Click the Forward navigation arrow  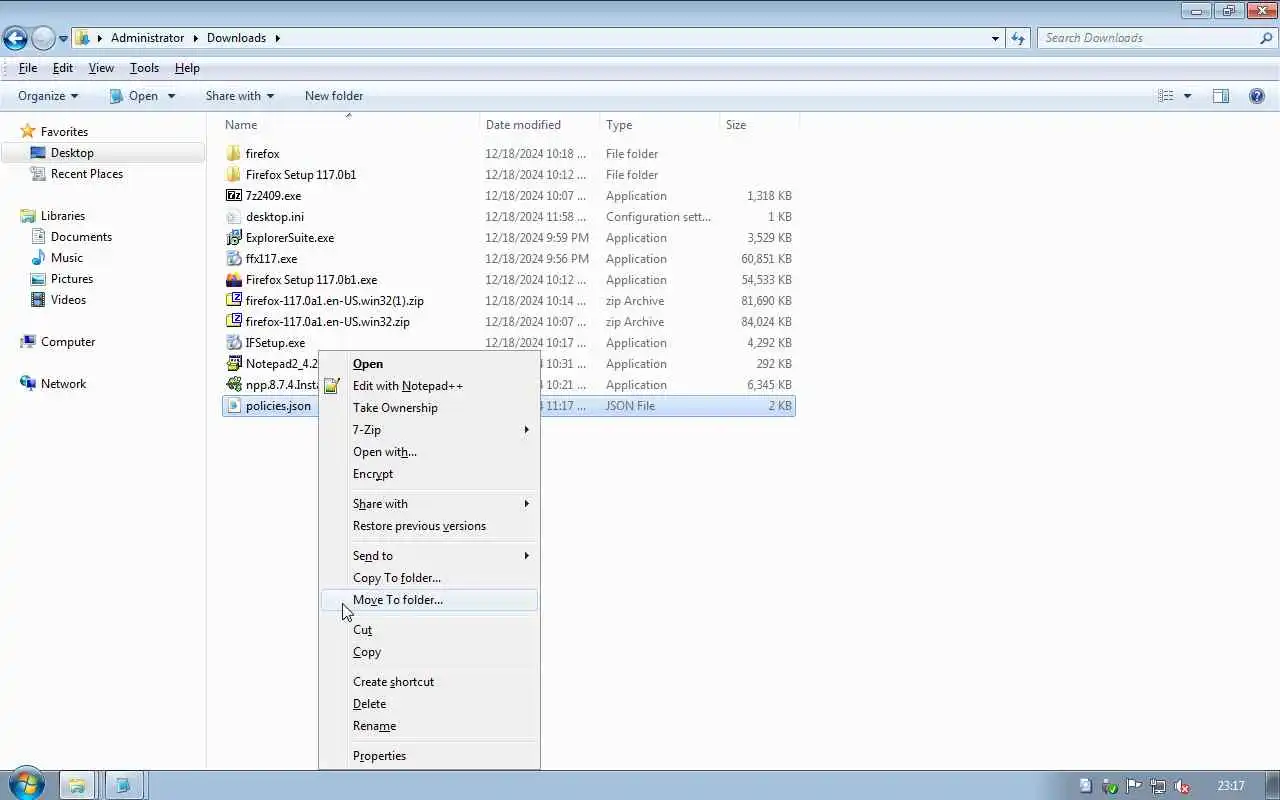click(43, 38)
